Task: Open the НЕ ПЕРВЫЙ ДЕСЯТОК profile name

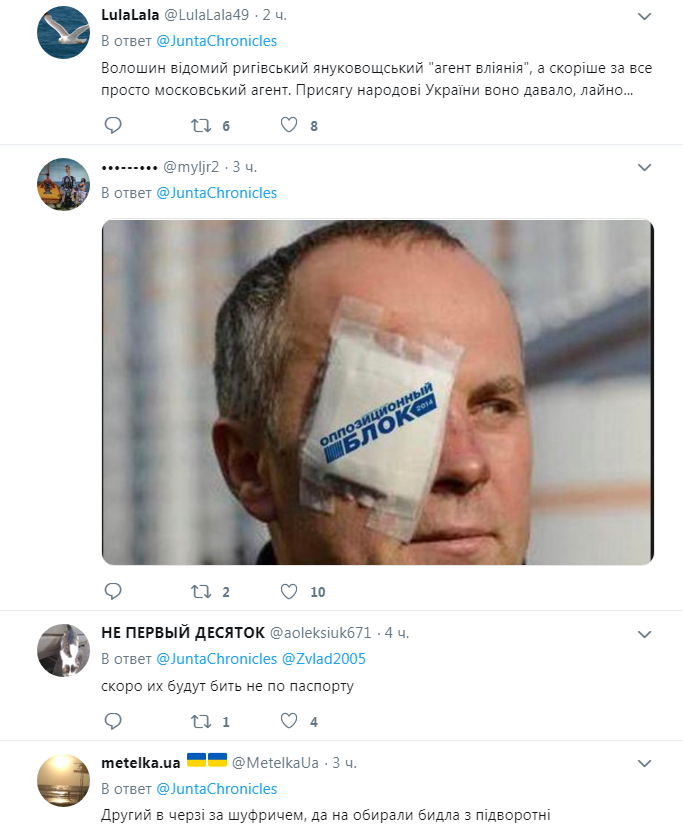Action: tap(182, 633)
